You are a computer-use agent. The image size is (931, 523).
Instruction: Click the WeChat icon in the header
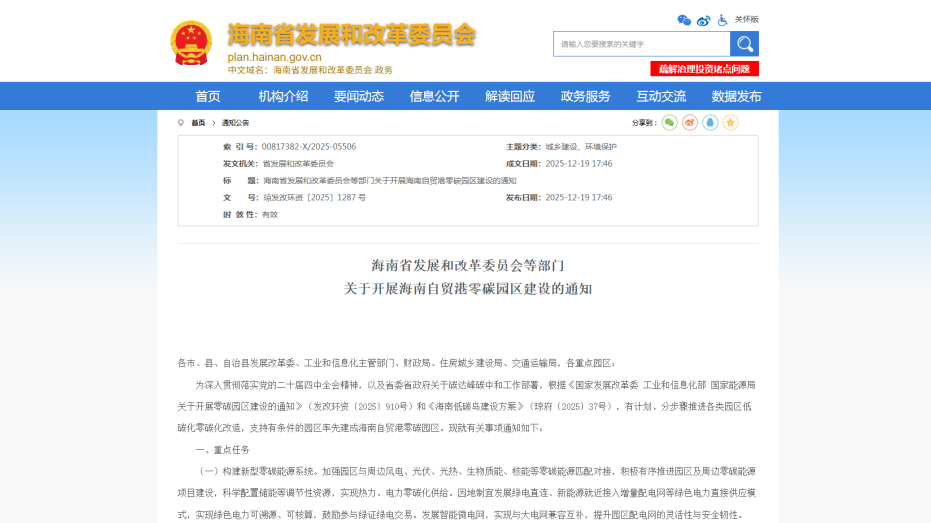(684, 20)
